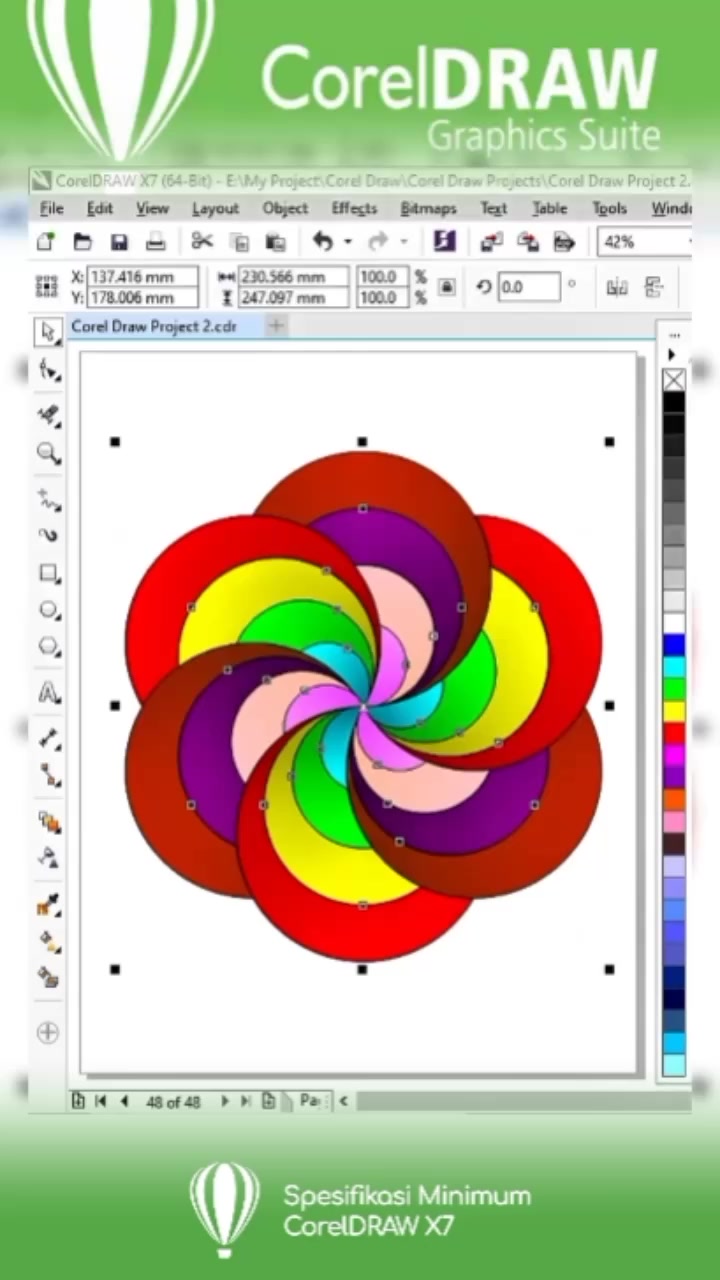Go to the last page
Image resolution: width=720 pixels, height=1280 pixels.
coord(245,1101)
